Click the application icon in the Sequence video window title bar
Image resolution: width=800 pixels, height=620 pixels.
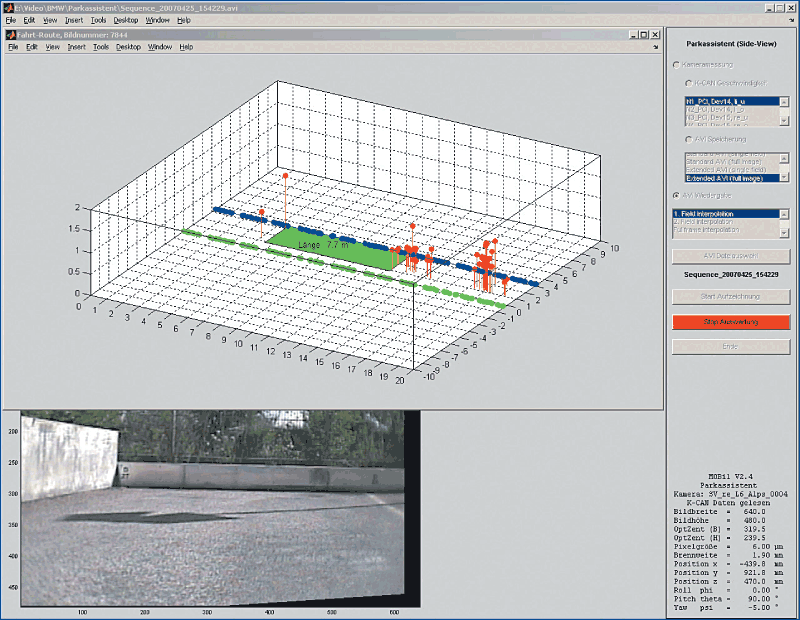(7, 8)
